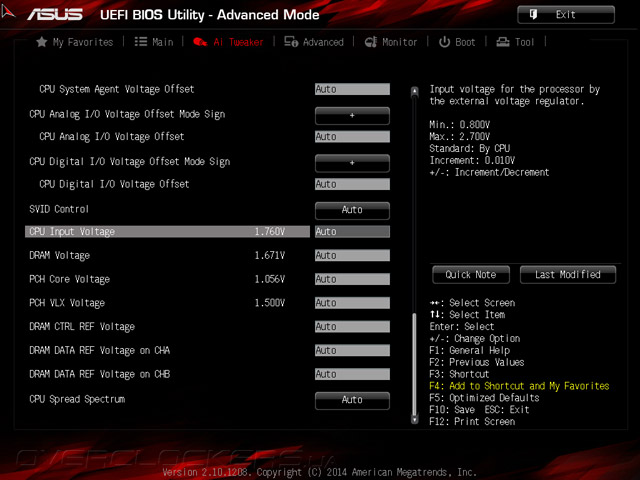Click scrollbar down arrow
The width and height of the screenshot is (640, 480).
point(415,419)
